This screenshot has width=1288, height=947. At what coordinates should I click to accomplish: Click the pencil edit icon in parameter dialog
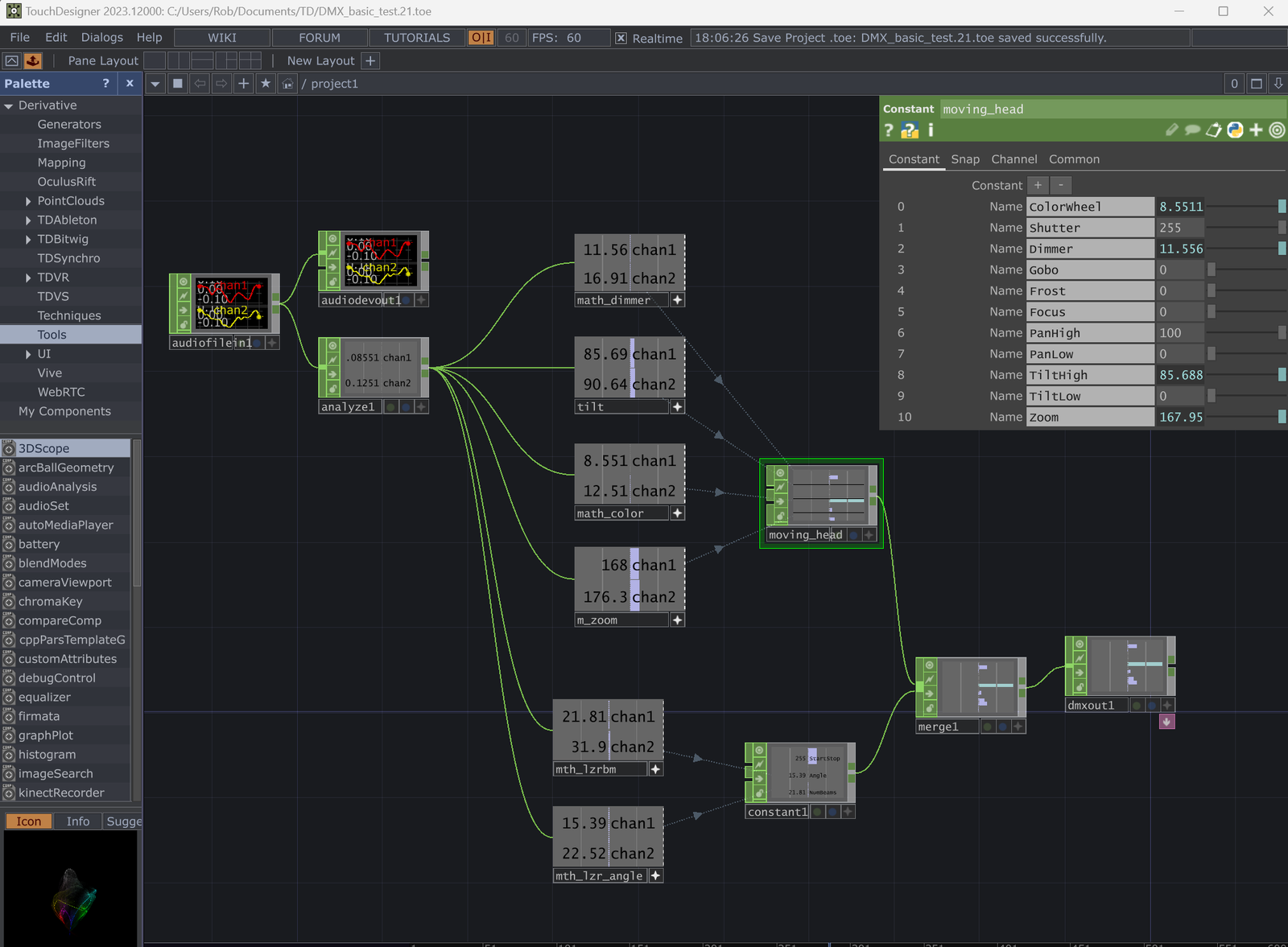point(1172,130)
